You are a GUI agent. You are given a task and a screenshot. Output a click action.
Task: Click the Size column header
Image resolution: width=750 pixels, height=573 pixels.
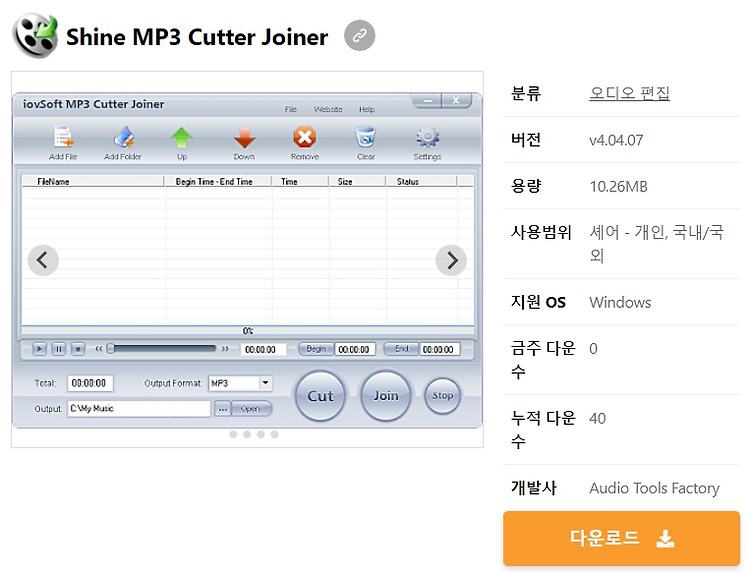point(357,181)
